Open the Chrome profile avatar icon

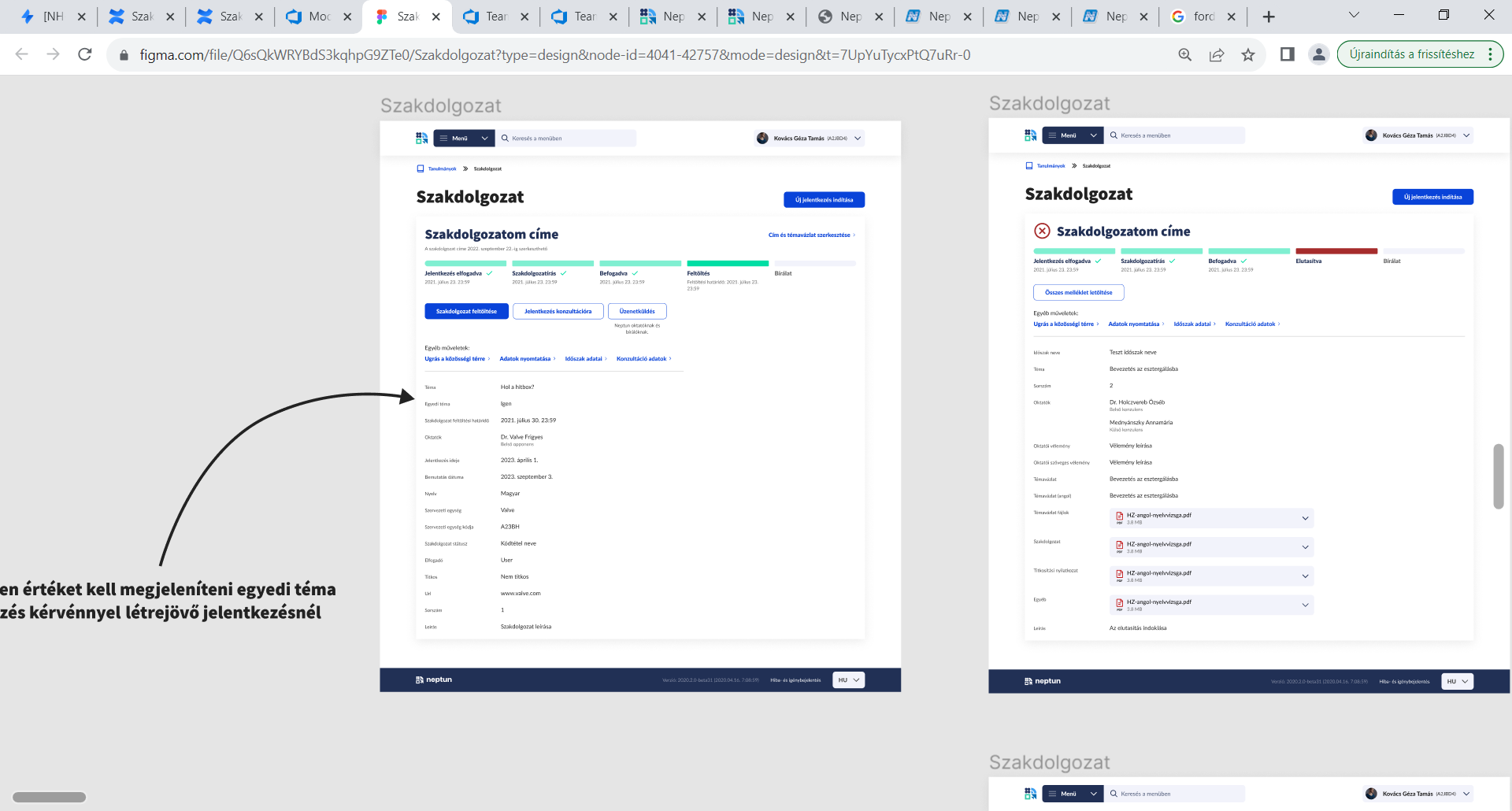click(x=1318, y=54)
